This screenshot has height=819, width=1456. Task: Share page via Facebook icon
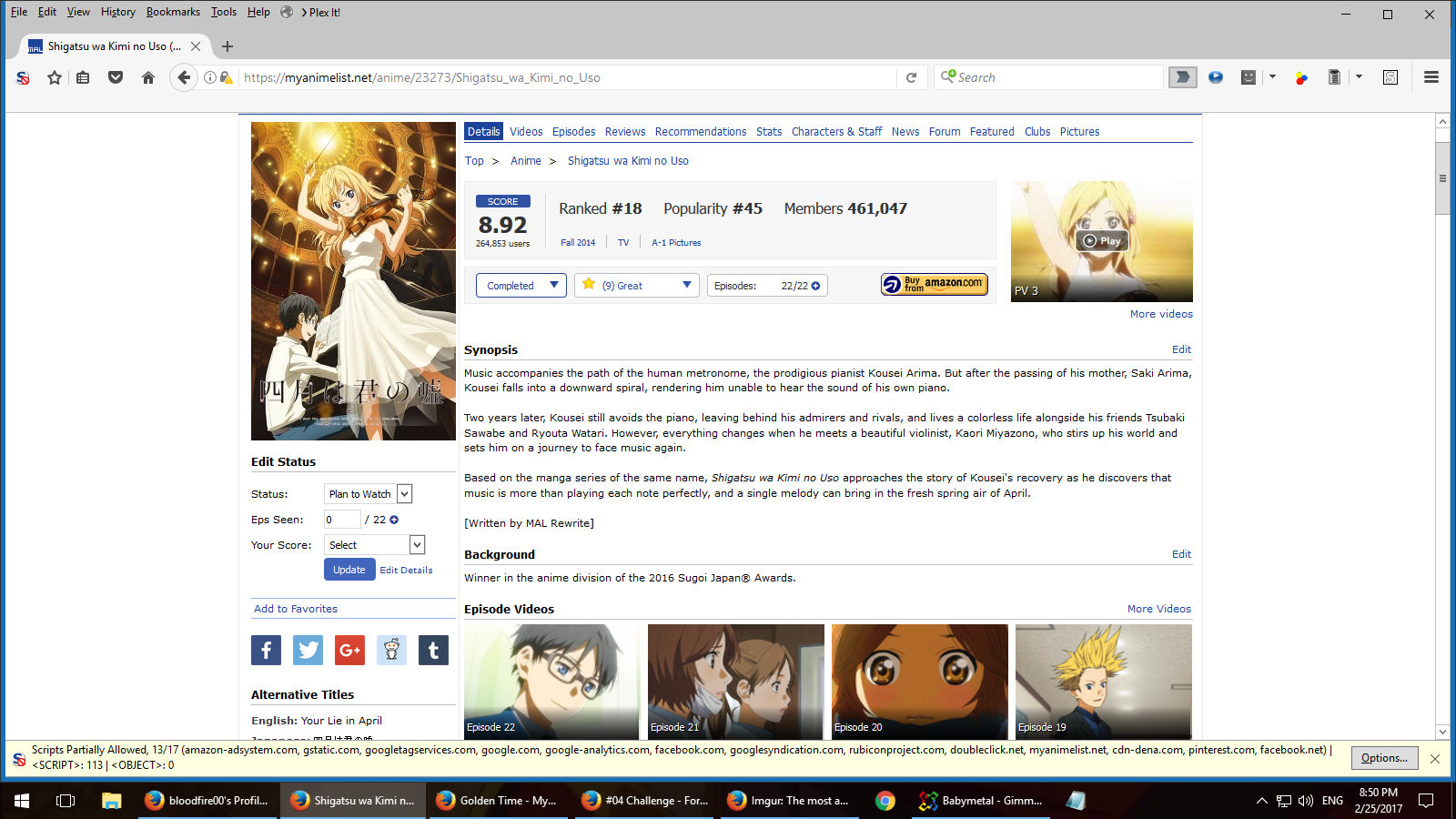click(266, 650)
